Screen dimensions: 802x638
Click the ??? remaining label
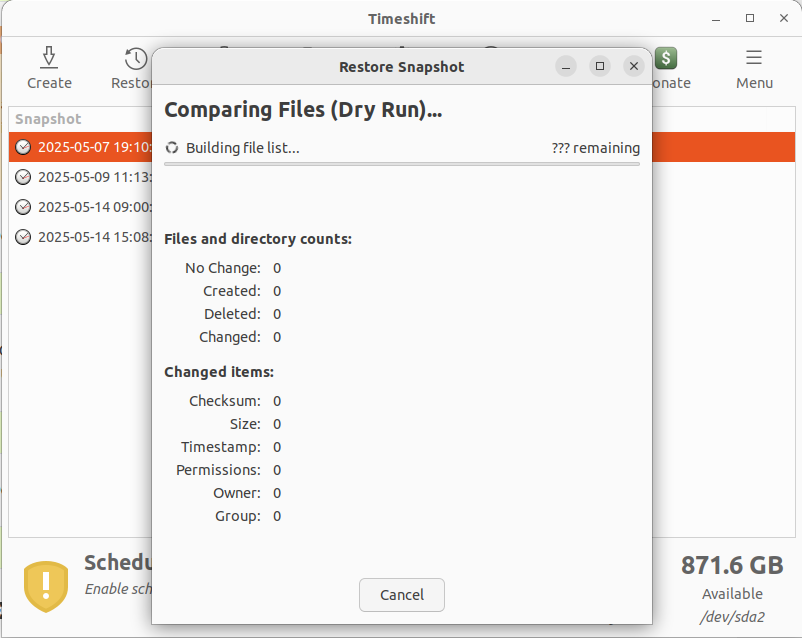click(595, 148)
